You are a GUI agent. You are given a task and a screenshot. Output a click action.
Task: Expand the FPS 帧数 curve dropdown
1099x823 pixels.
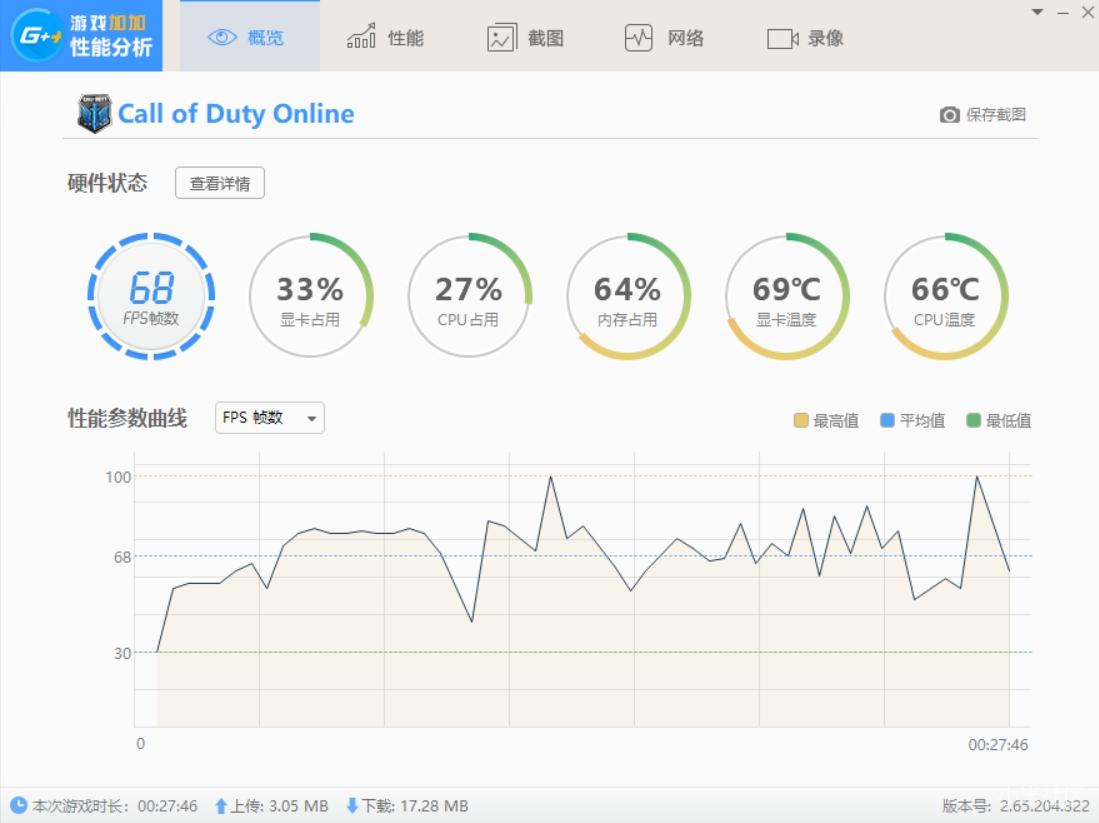270,418
